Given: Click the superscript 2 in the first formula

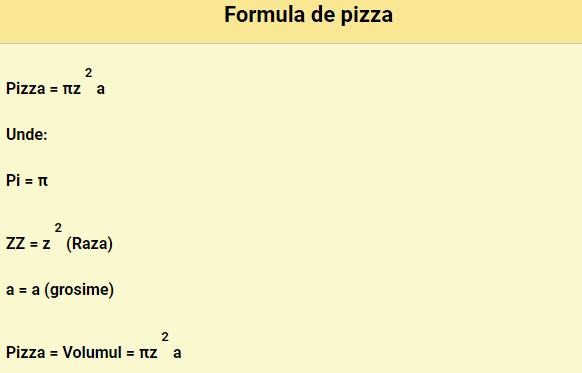Looking at the screenshot, I should (x=88, y=73).
